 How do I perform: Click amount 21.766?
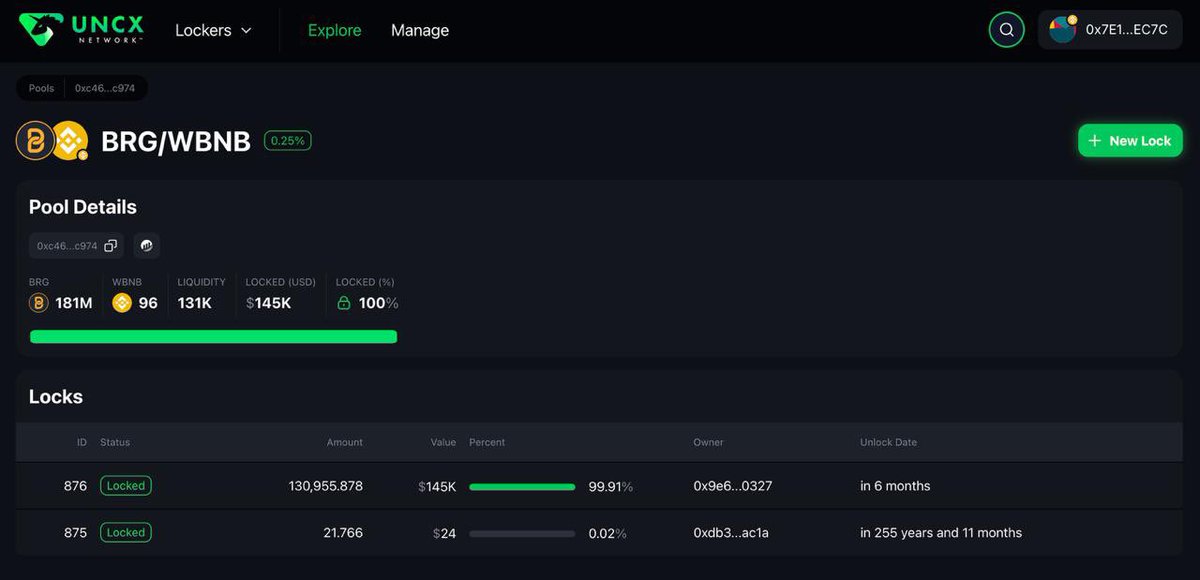pos(343,533)
